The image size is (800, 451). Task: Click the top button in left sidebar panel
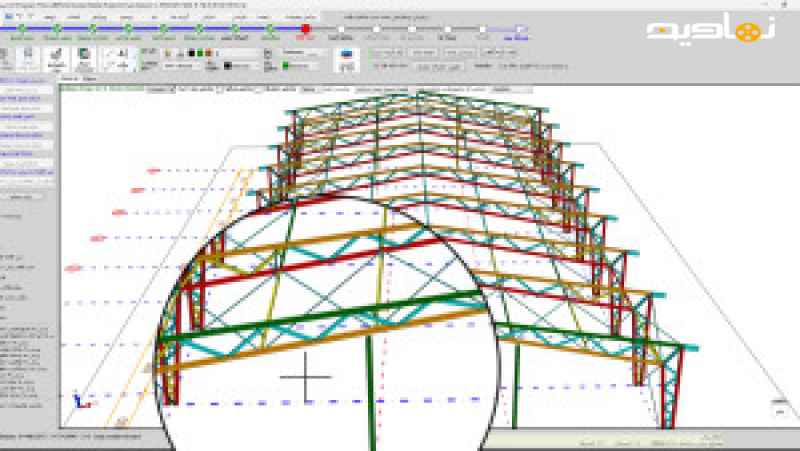[x=27, y=80]
